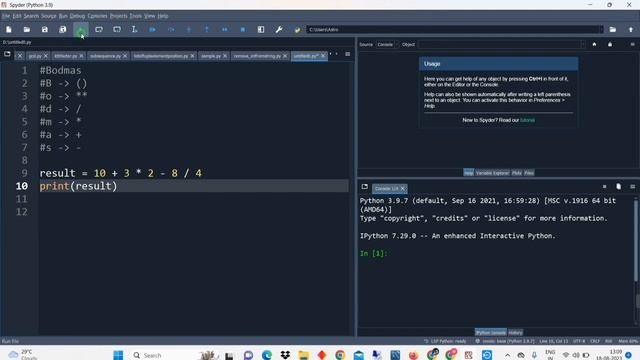Switch to the Plots tab
640x360 pixels.
pyautogui.click(x=517, y=173)
